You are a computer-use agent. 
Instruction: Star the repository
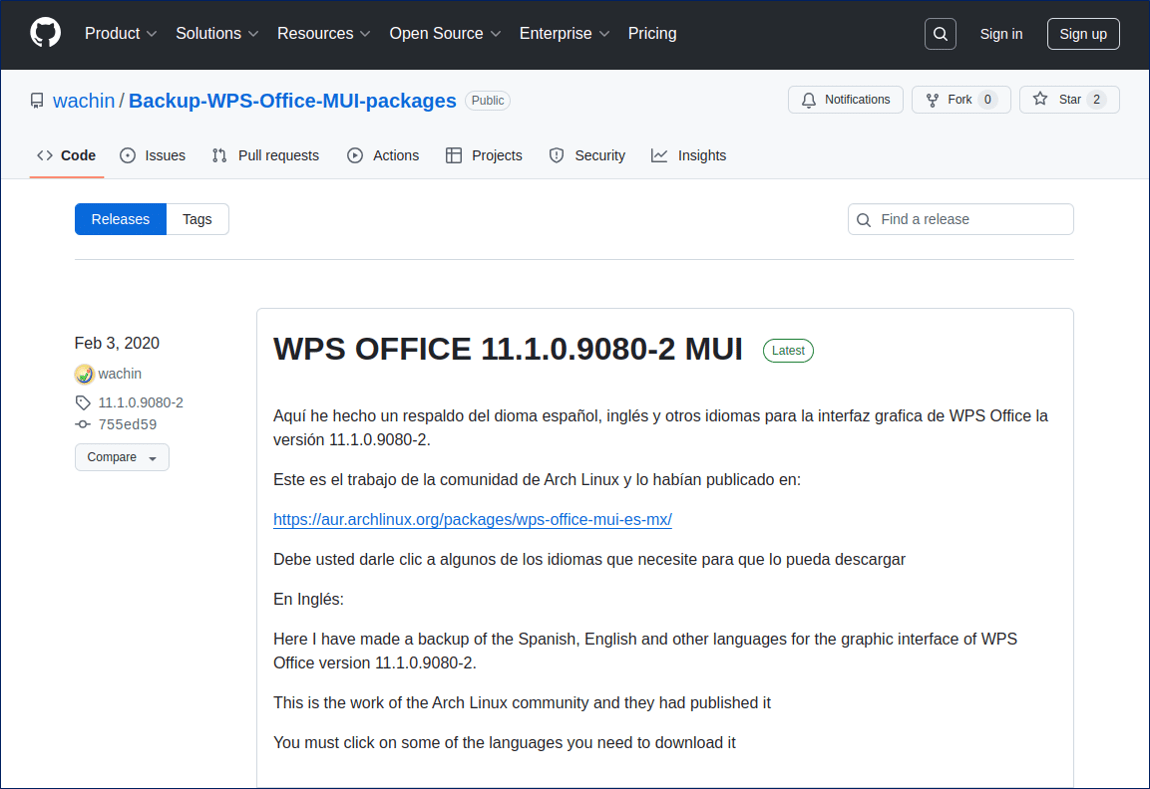tap(1069, 100)
